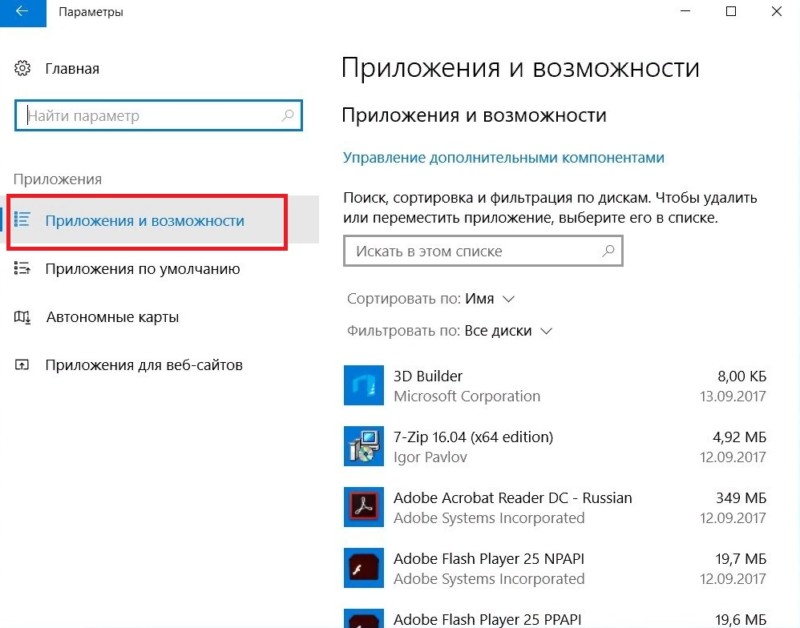Click the 13.09.2017 install date
Screen dimensions: 800x628
pyautogui.click(x=733, y=396)
